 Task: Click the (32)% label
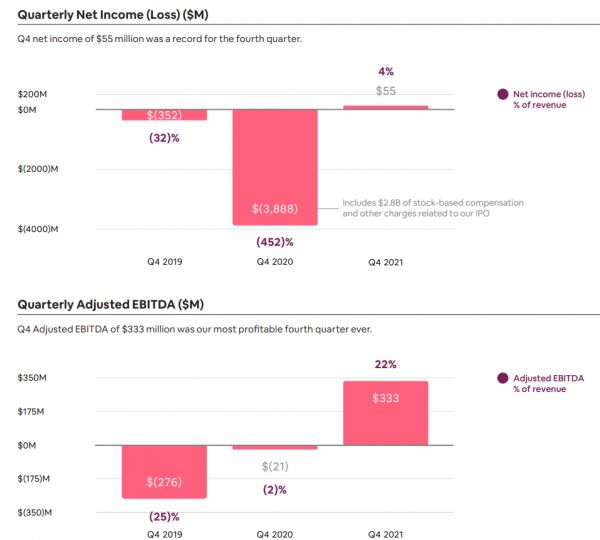pyautogui.click(x=165, y=137)
